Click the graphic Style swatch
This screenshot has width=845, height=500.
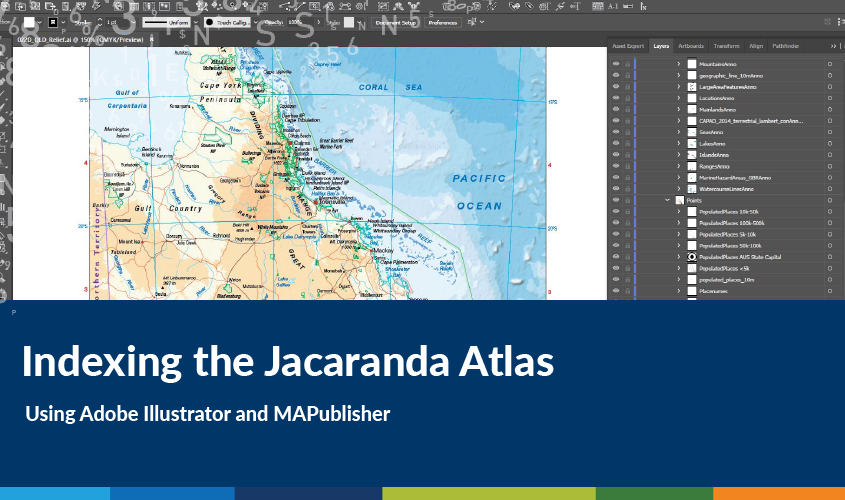coord(349,23)
